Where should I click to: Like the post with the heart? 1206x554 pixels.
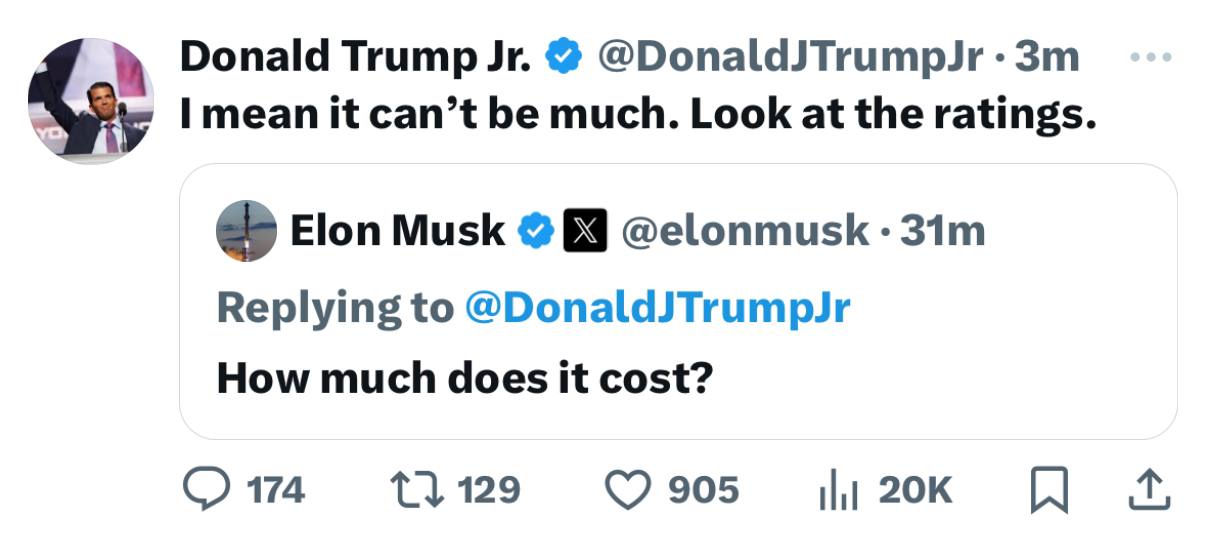[630, 489]
